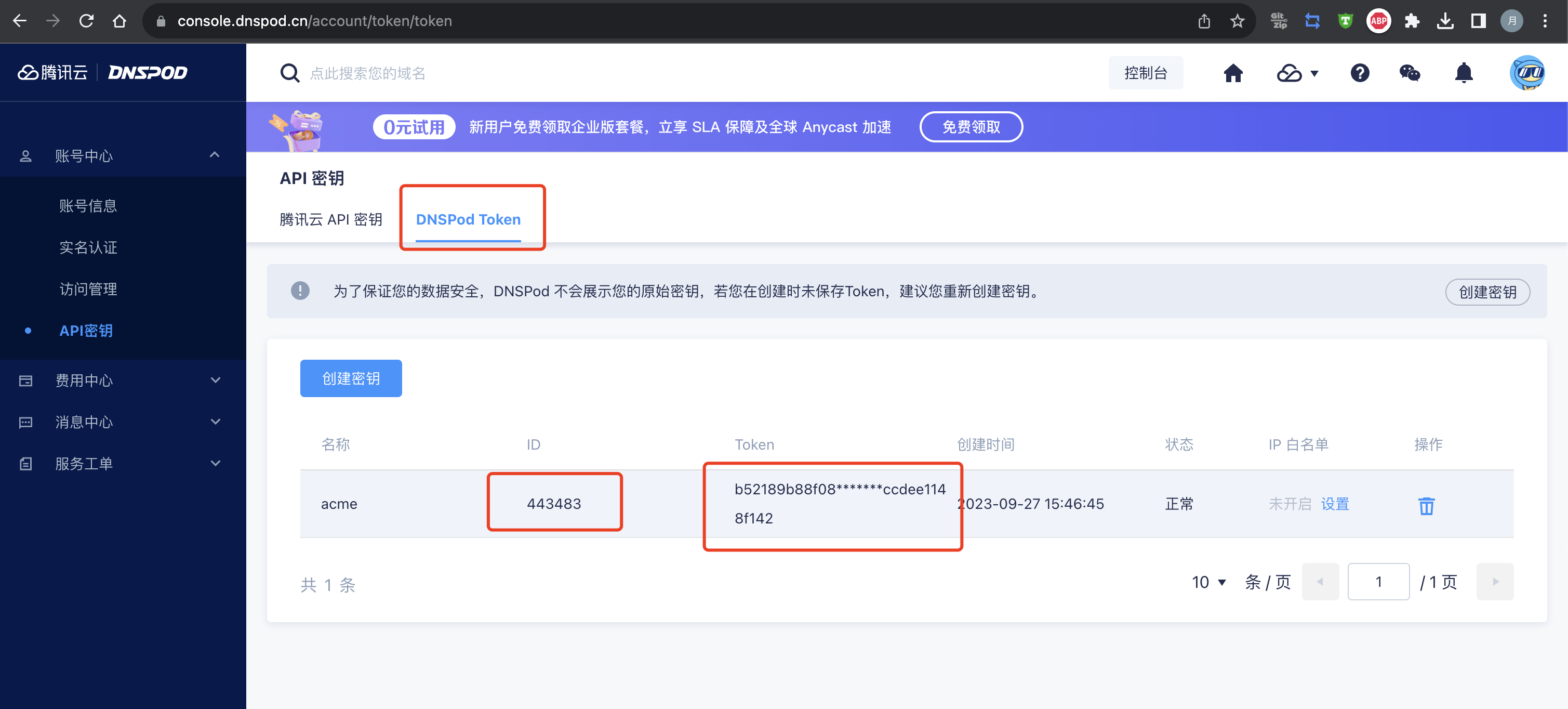Open the notifications bell icon
Viewport: 1568px width, 709px height.
[1464, 73]
